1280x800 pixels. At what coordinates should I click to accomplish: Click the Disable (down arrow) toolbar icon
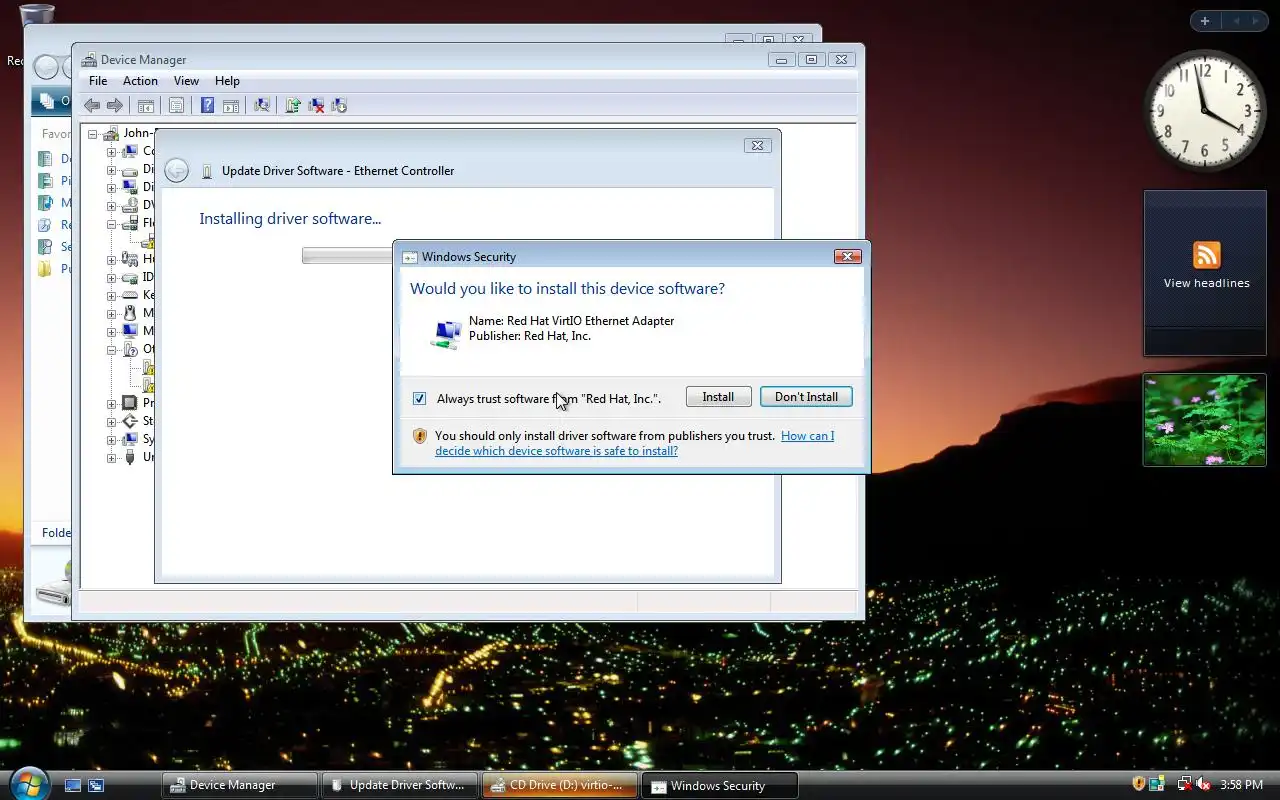pos(339,105)
